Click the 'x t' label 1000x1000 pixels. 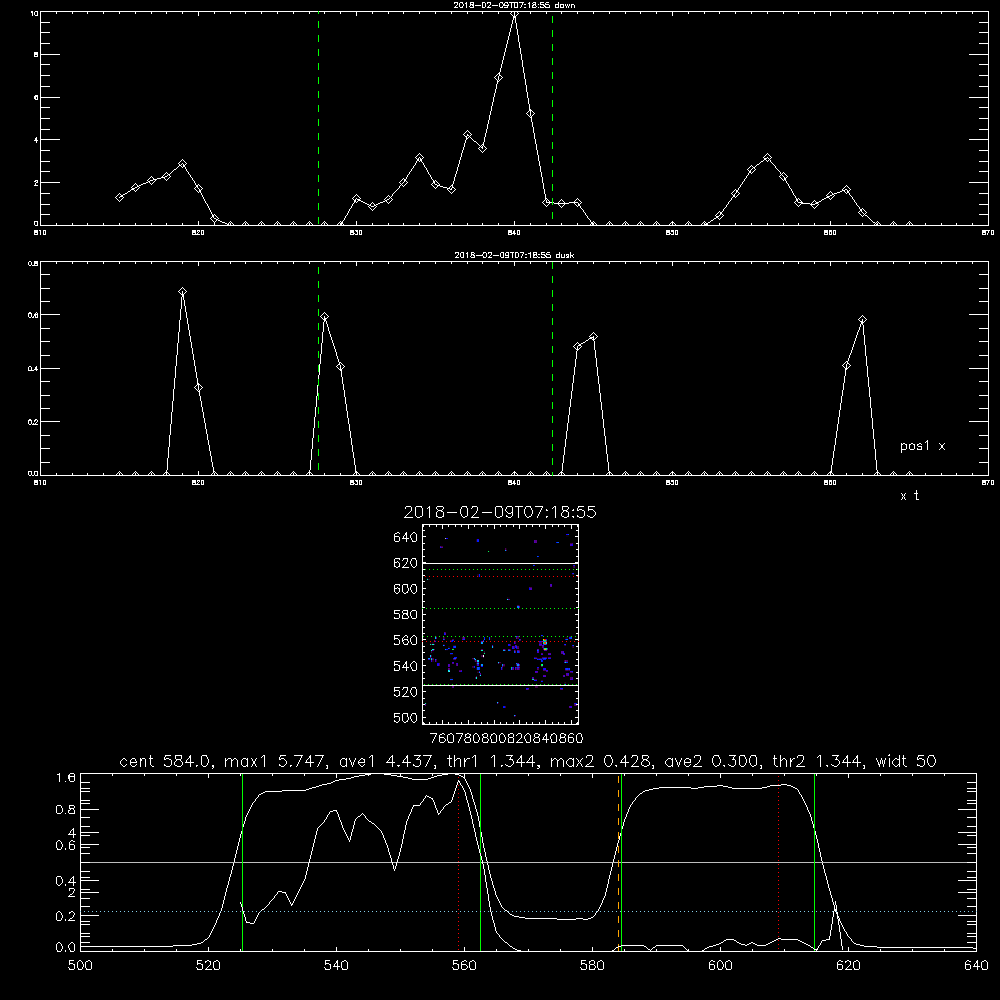[909, 496]
